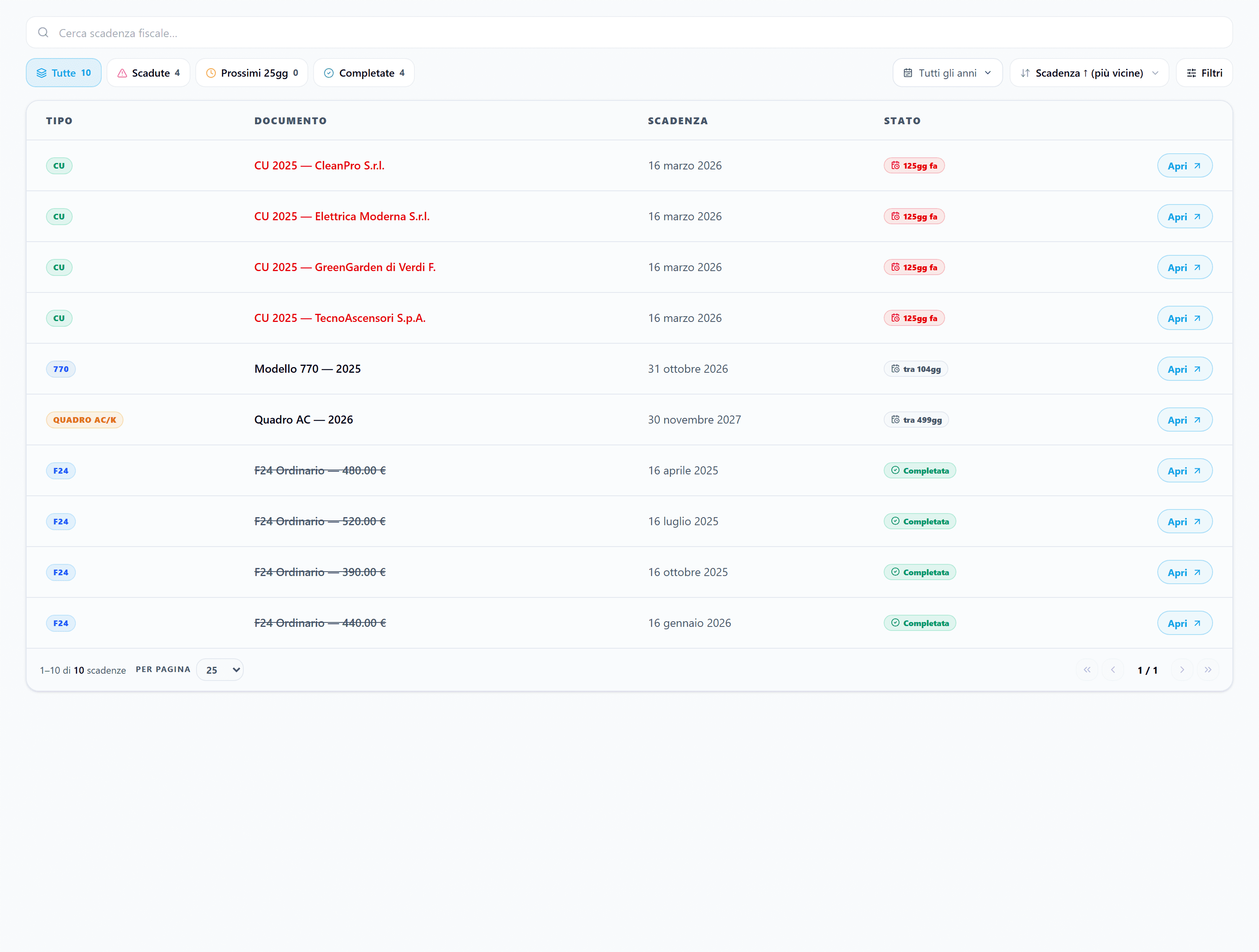1259x952 pixels.
Task: Click the Completata badge for 16 luglio 2025
Action: 920,521
